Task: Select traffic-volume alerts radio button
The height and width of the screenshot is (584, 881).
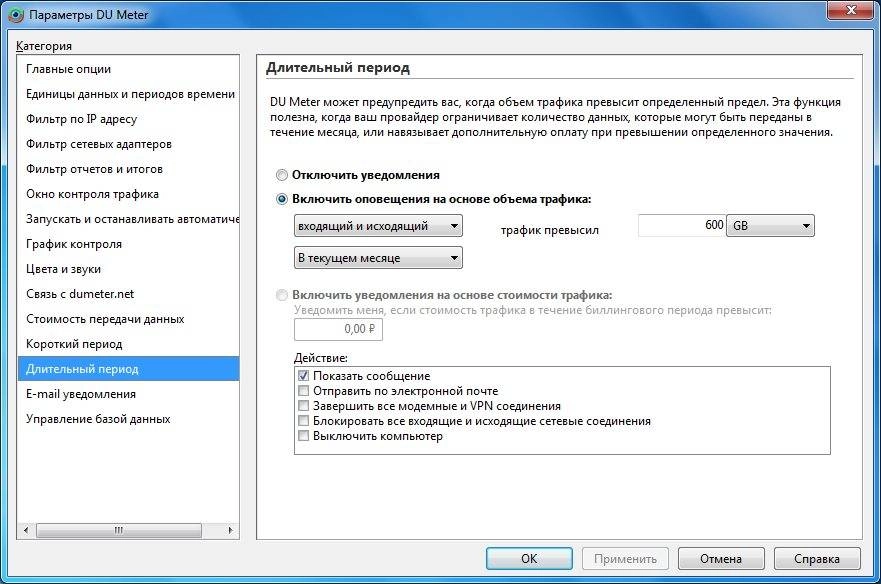Action: tap(282, 200)
